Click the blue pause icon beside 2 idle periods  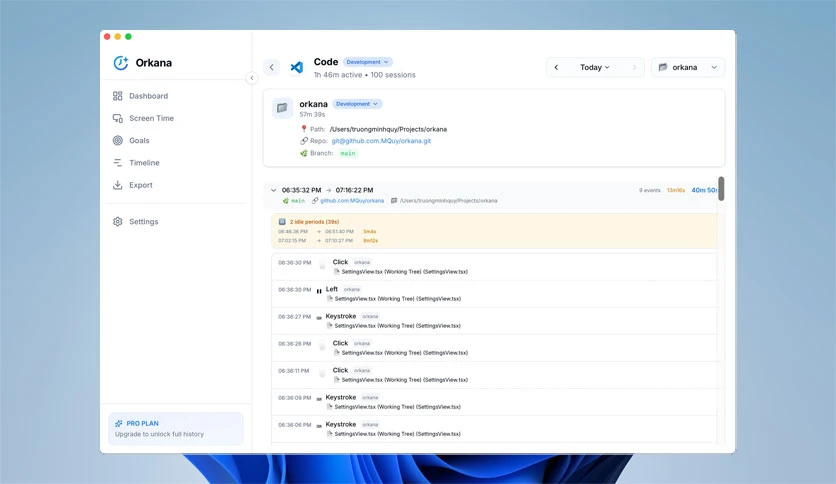(x=282, y=222)
